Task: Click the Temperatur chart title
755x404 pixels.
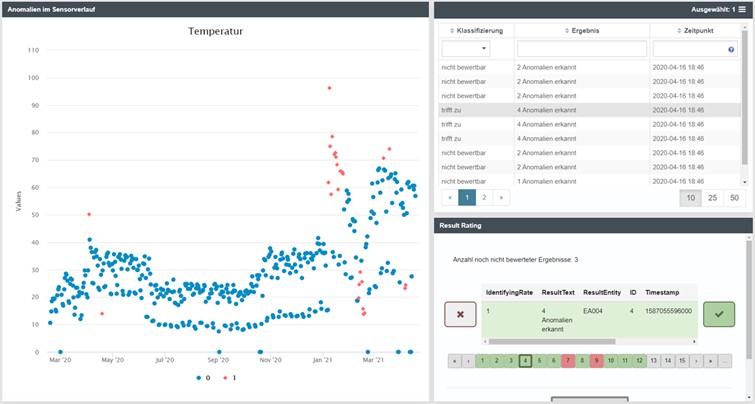Action: tap(215, 32)
